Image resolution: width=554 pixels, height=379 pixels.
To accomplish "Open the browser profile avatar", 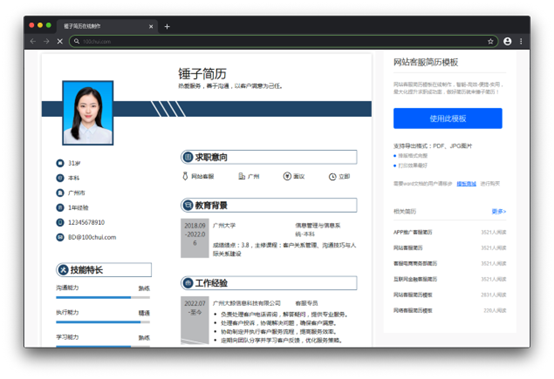I will (x=507, y=41).
